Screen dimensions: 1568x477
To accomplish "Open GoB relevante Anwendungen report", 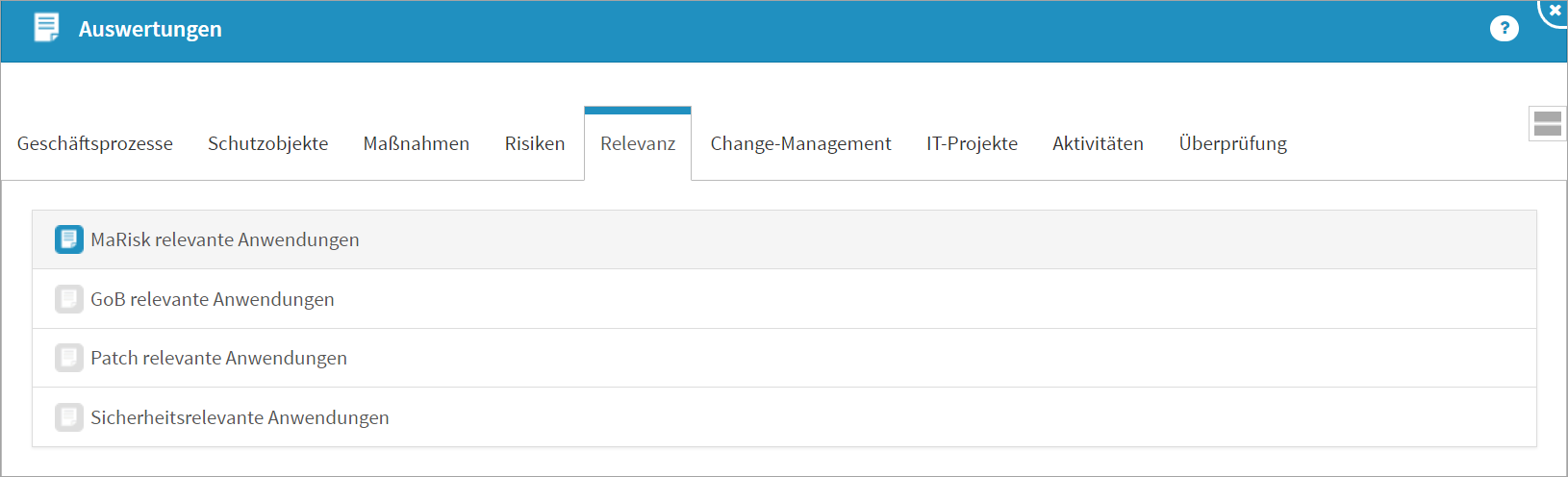I will (x=213, y=299).
